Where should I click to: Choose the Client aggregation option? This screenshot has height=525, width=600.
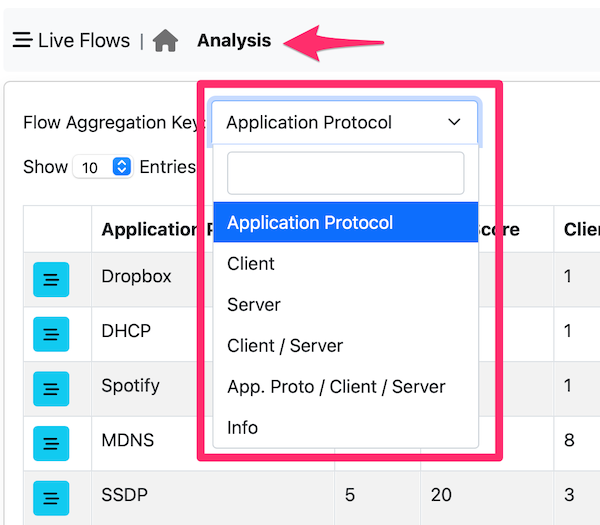pyautogui.click(x=346, y=264)
